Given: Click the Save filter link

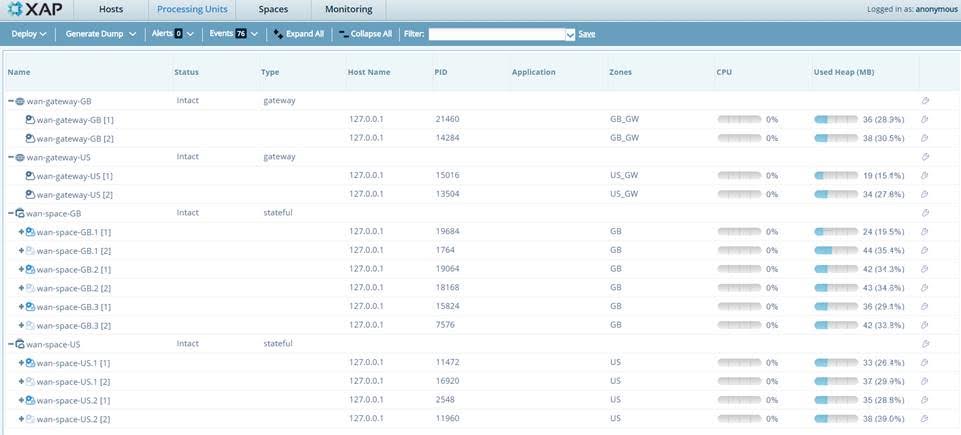Looking at the screenshot, I should (x=586, y=34).
